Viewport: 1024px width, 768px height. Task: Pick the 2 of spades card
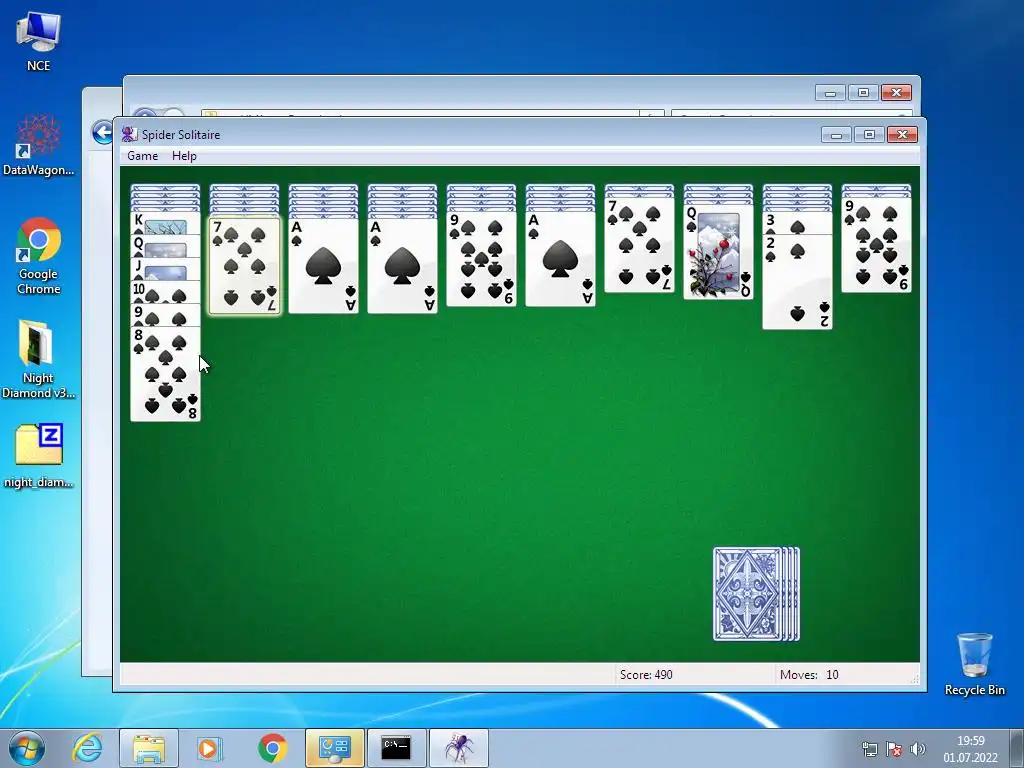(x=797, y=281)
